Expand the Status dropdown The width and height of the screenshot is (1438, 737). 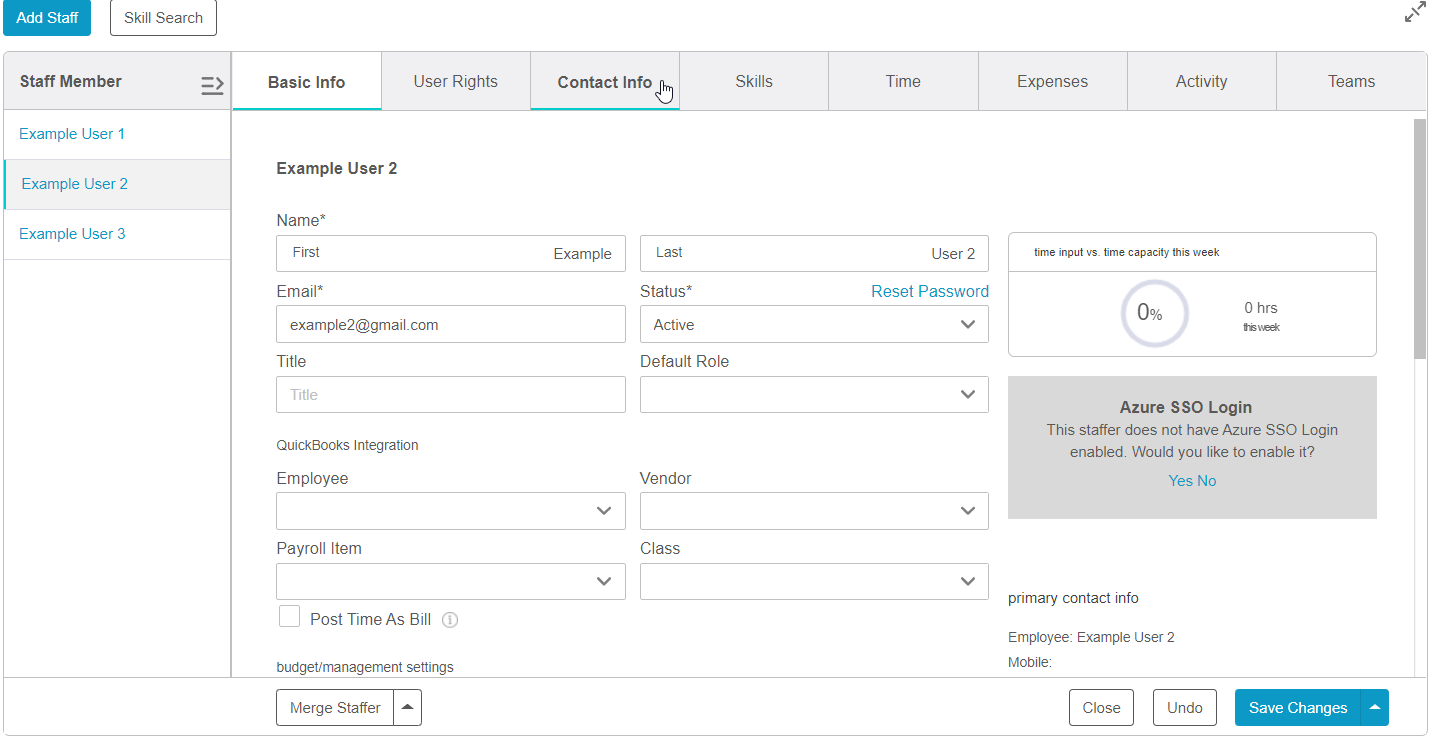pos(814,325)
